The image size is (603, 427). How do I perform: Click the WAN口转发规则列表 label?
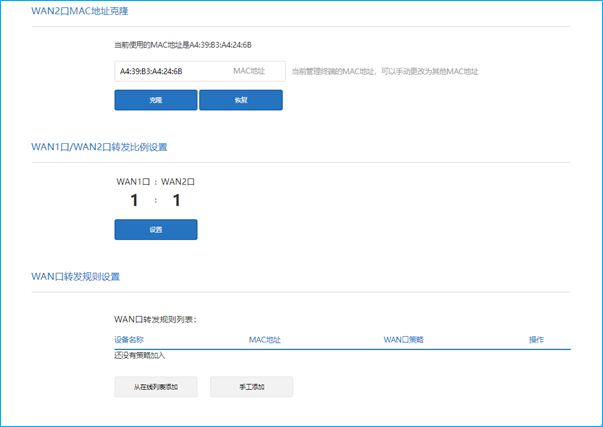[155, 319]
